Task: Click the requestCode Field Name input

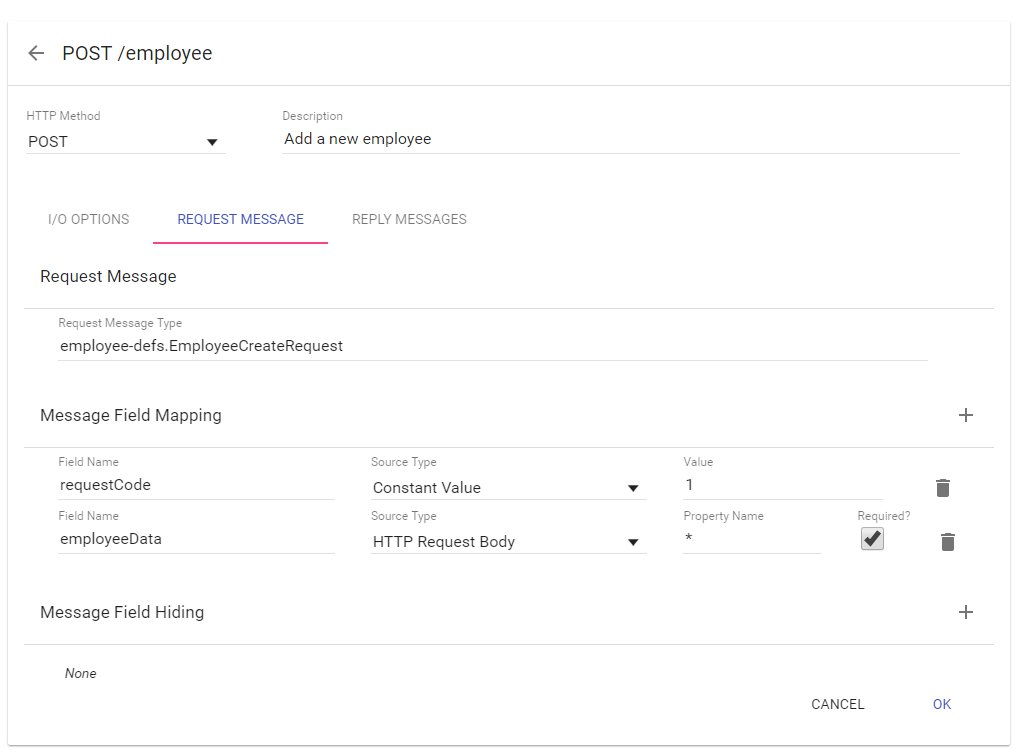Action: 196,487
